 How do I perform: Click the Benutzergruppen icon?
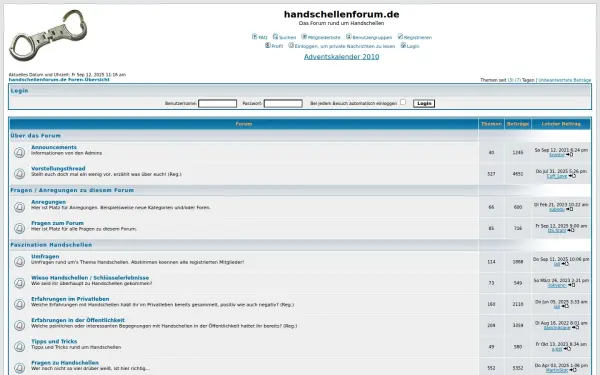tap(349, 36)
